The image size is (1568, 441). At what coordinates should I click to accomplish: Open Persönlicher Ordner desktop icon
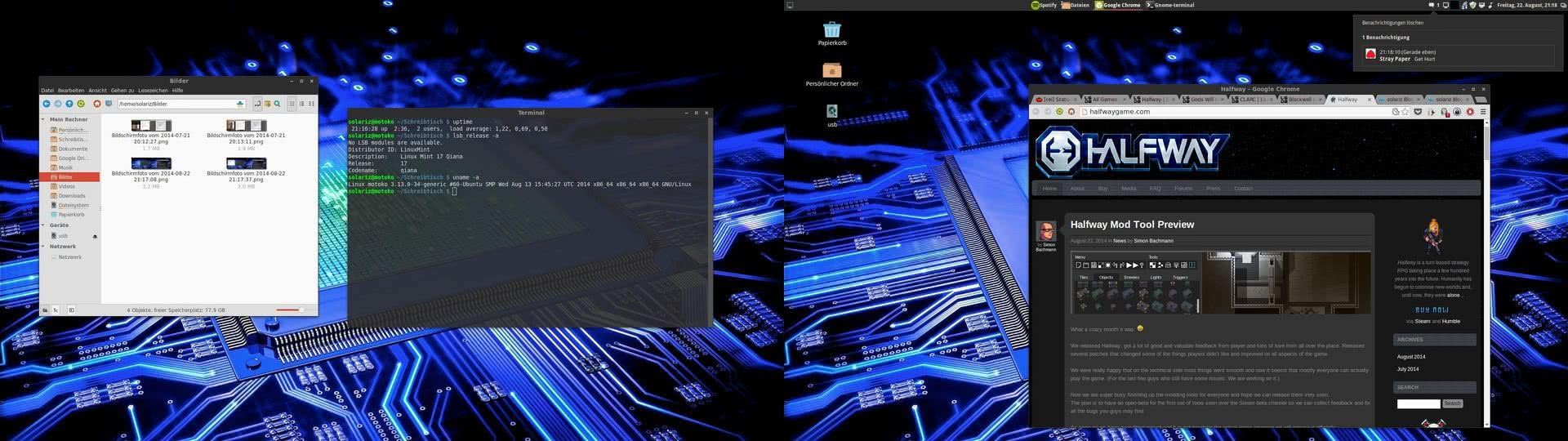point(832,74)
